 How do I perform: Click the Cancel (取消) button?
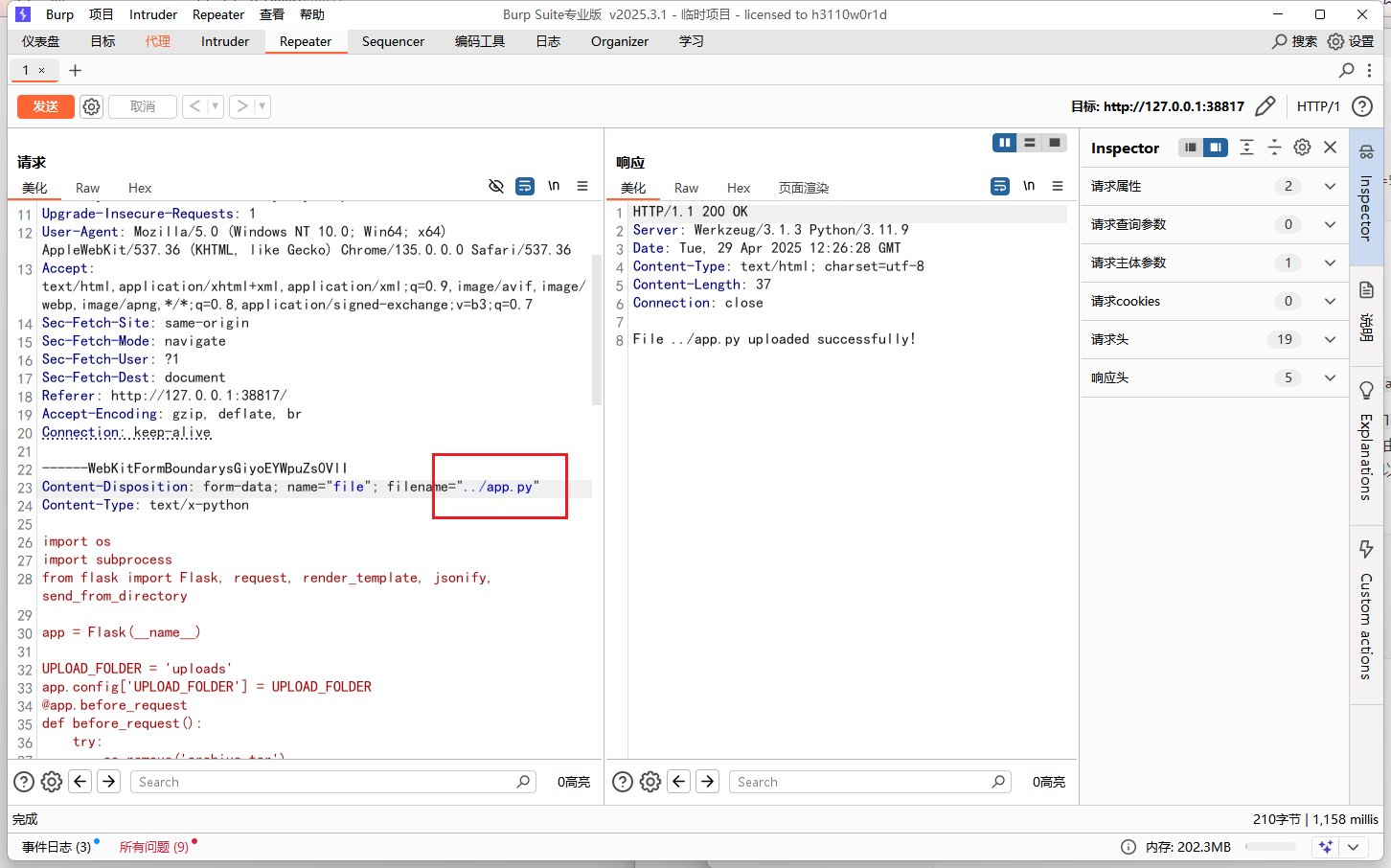142,106
